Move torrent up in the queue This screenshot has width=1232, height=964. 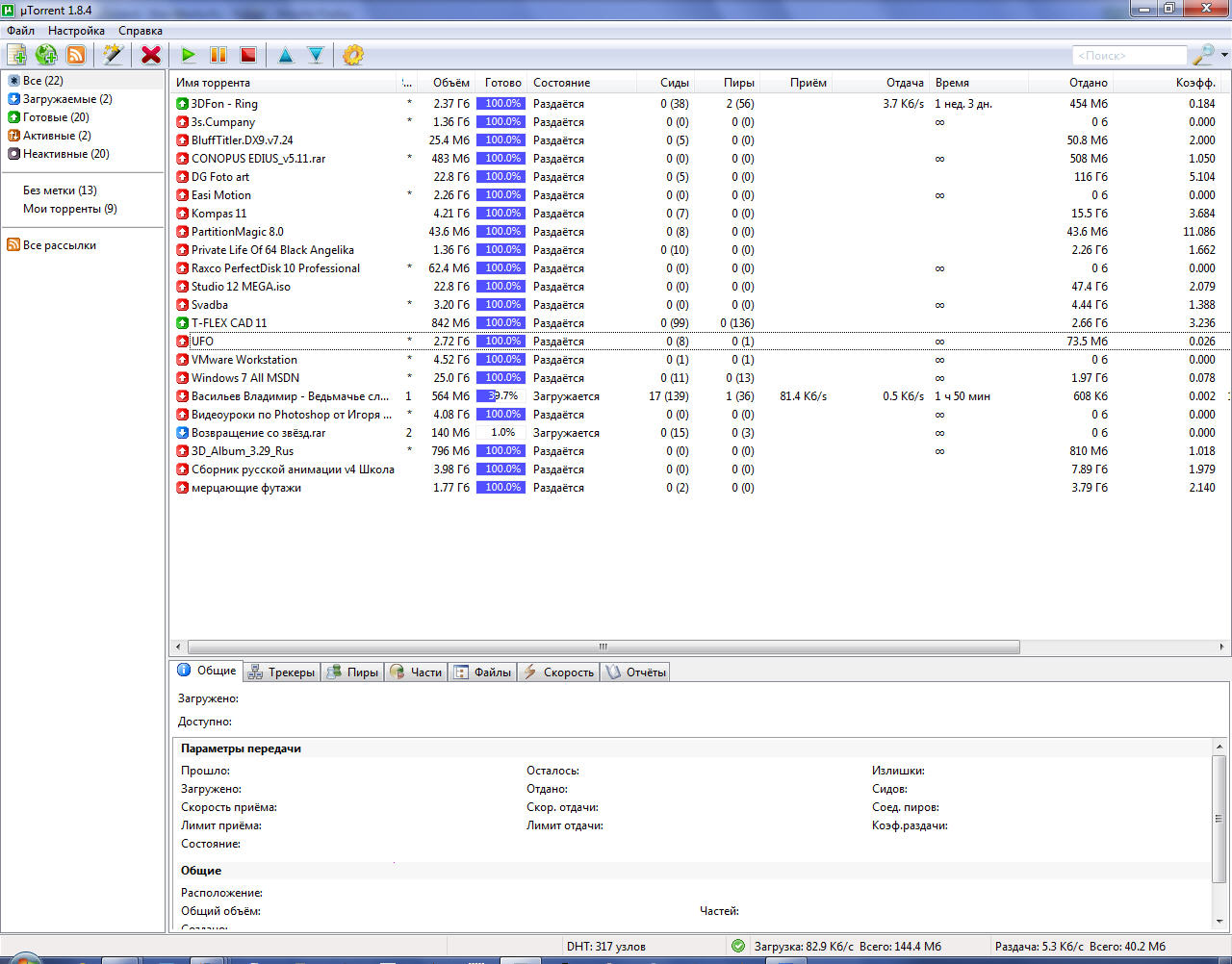286,55
